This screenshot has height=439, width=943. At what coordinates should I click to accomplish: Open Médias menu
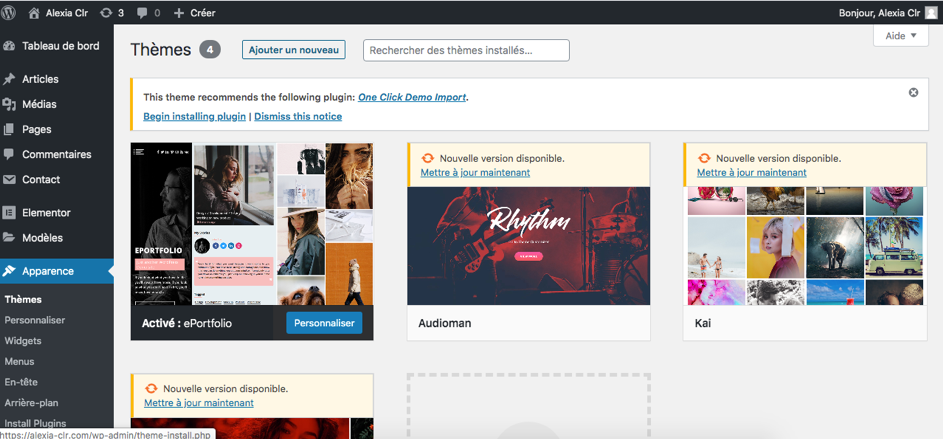(39, 105)
